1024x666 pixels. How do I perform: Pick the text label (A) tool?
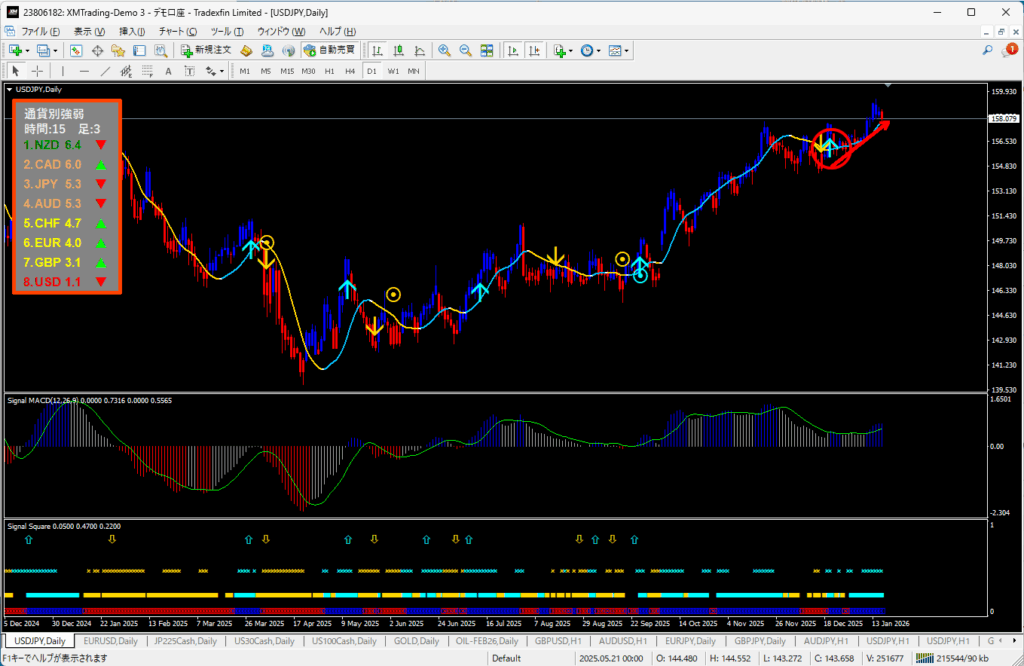(x=168, y=71)
